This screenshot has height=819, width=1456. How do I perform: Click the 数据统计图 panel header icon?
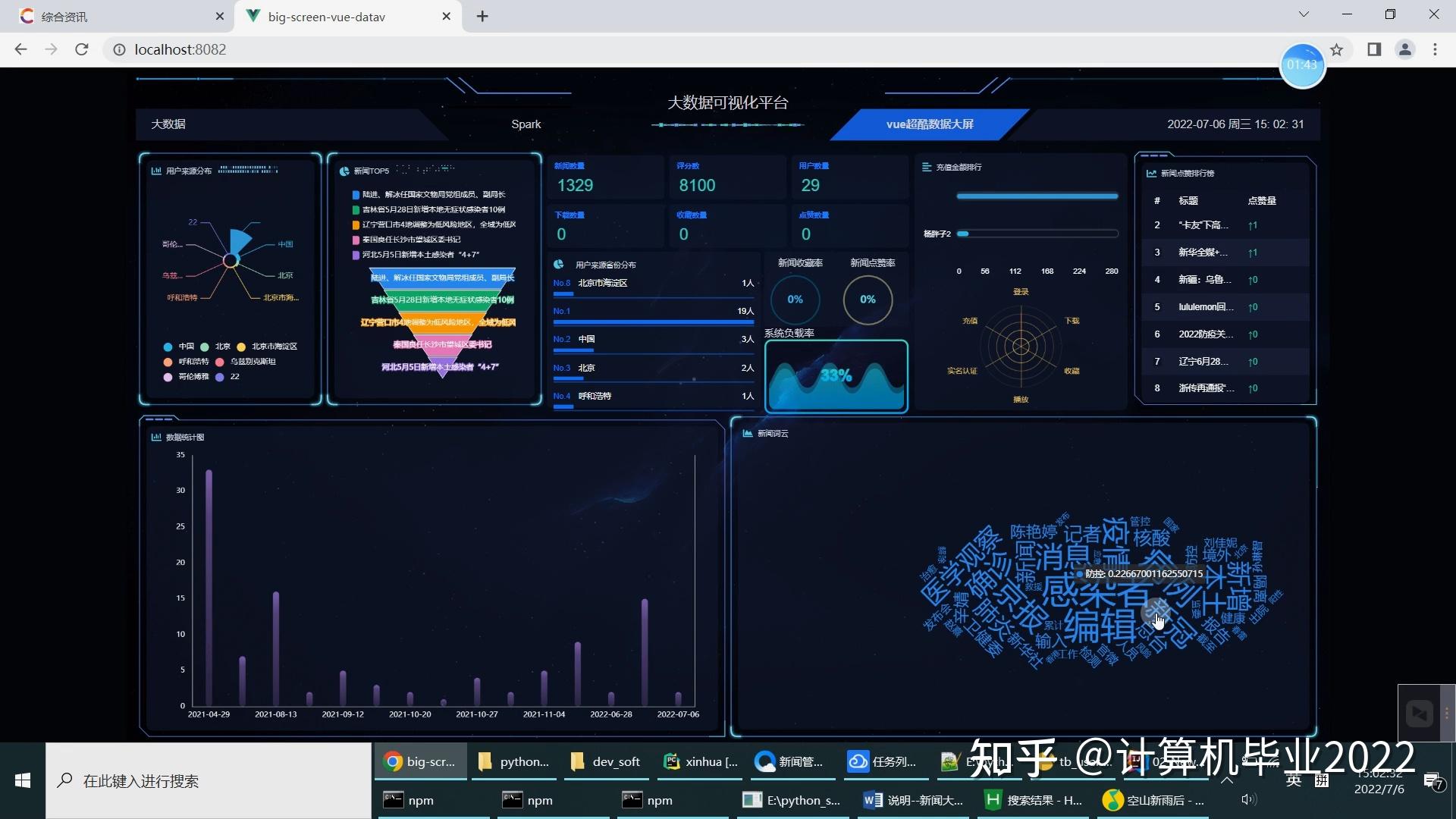coord(155,437)
